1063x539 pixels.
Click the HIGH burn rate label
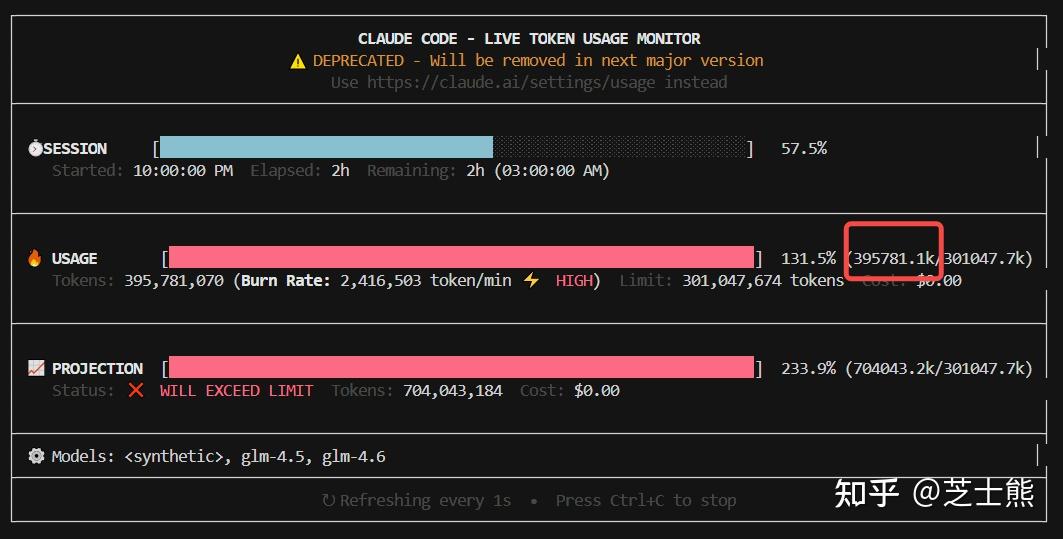click(x=574, y=281)
